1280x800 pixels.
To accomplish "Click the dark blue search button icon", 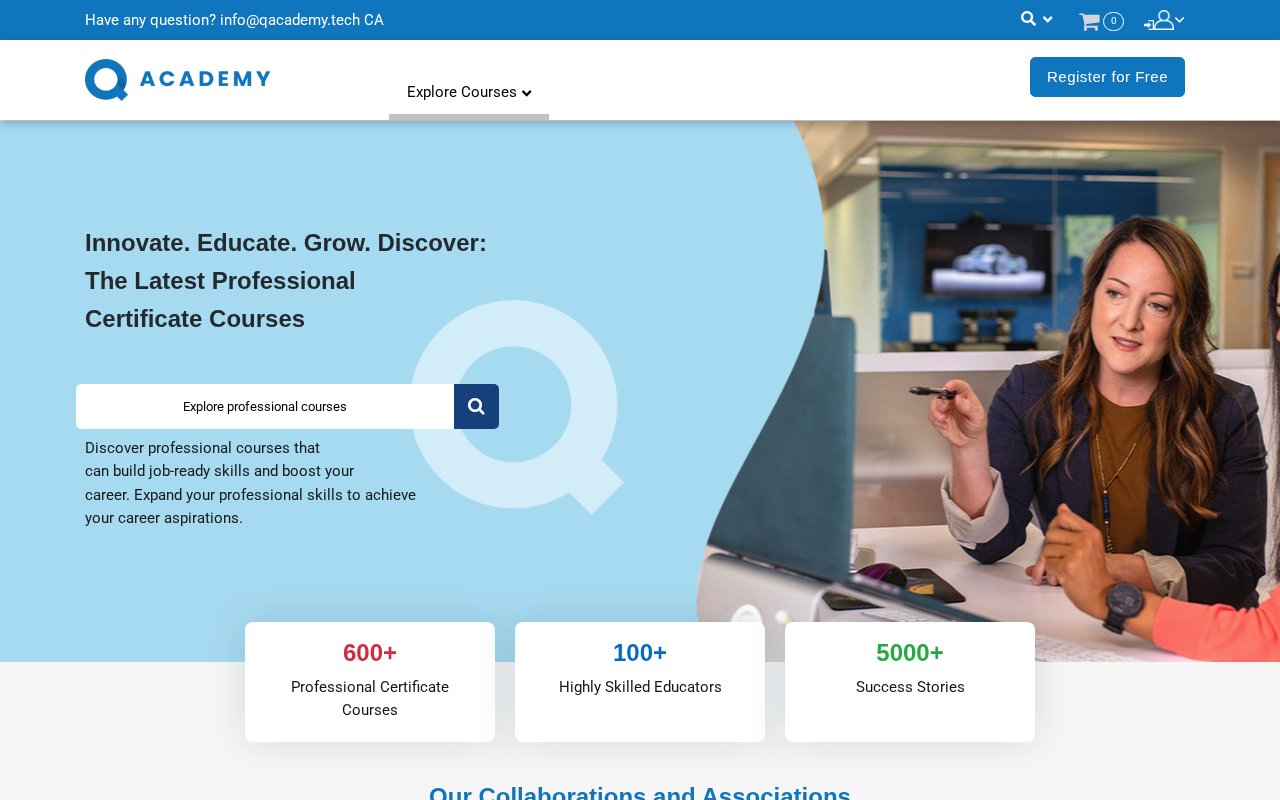I will [476, 406].
